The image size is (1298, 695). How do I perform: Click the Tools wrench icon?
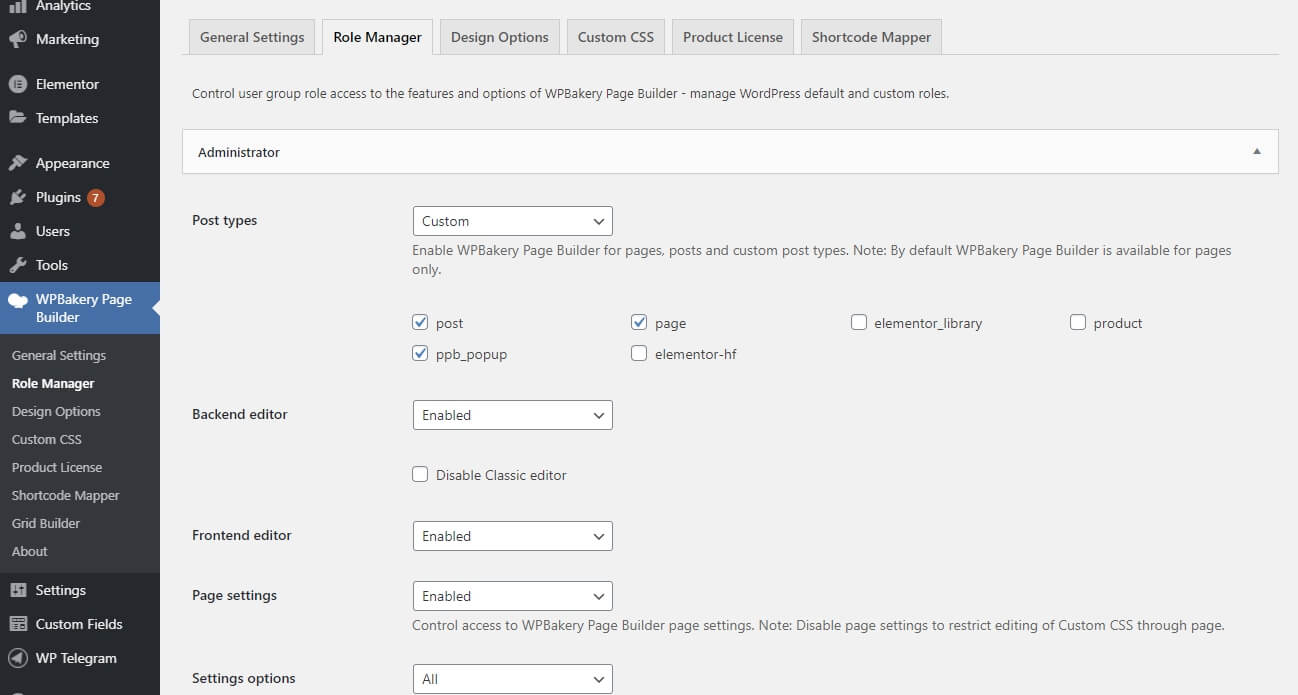click(x=18, y=265)
